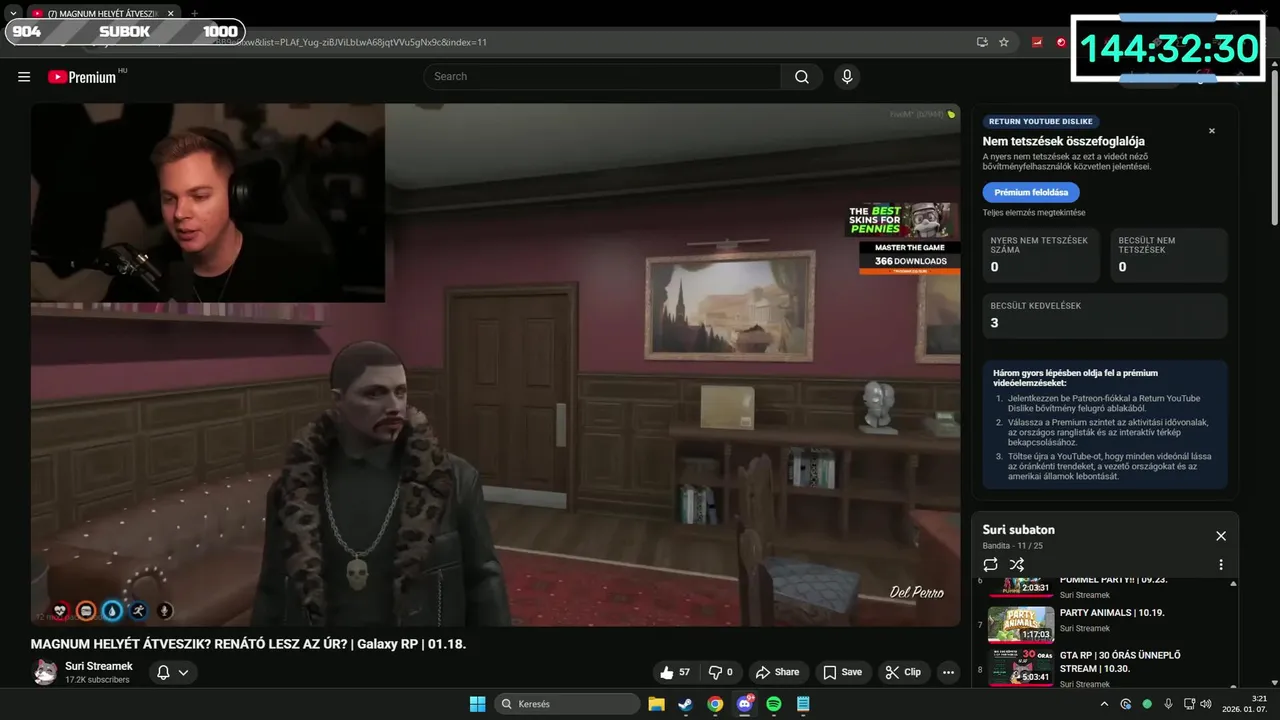Click the green dot tray icon

click(x=1147, y=704)
